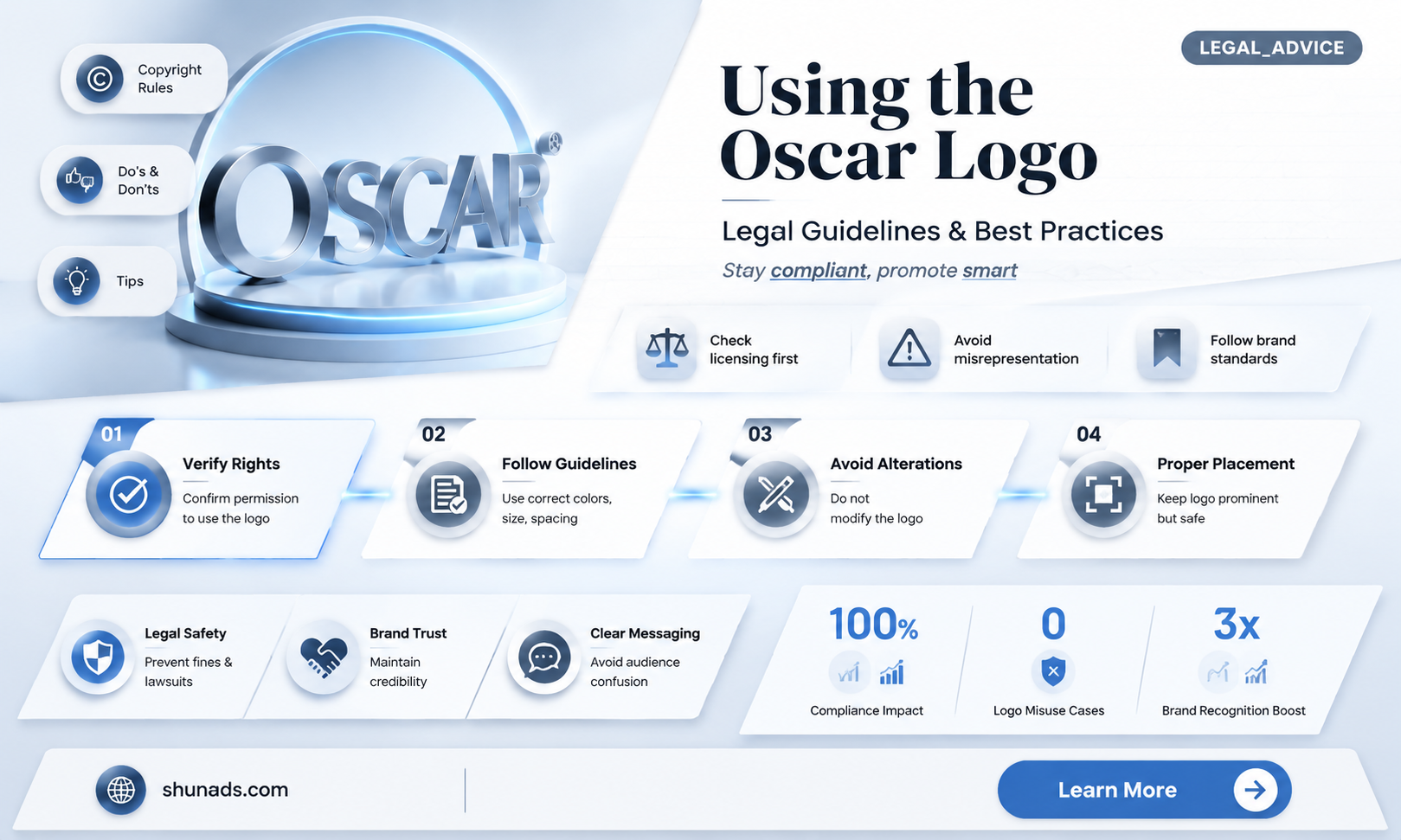Open the Copyright Rules pill
Image resolution: width=1401 pixels, height=840 pixels.
144,79
